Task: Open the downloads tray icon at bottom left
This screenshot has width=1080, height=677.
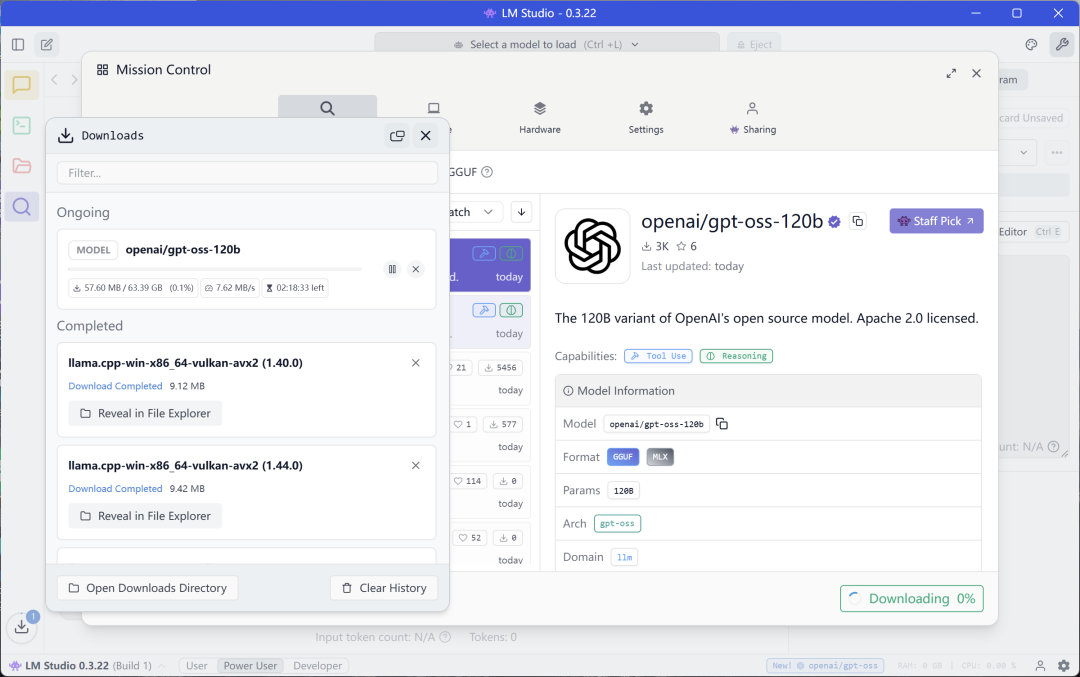Action: [22, 626]
